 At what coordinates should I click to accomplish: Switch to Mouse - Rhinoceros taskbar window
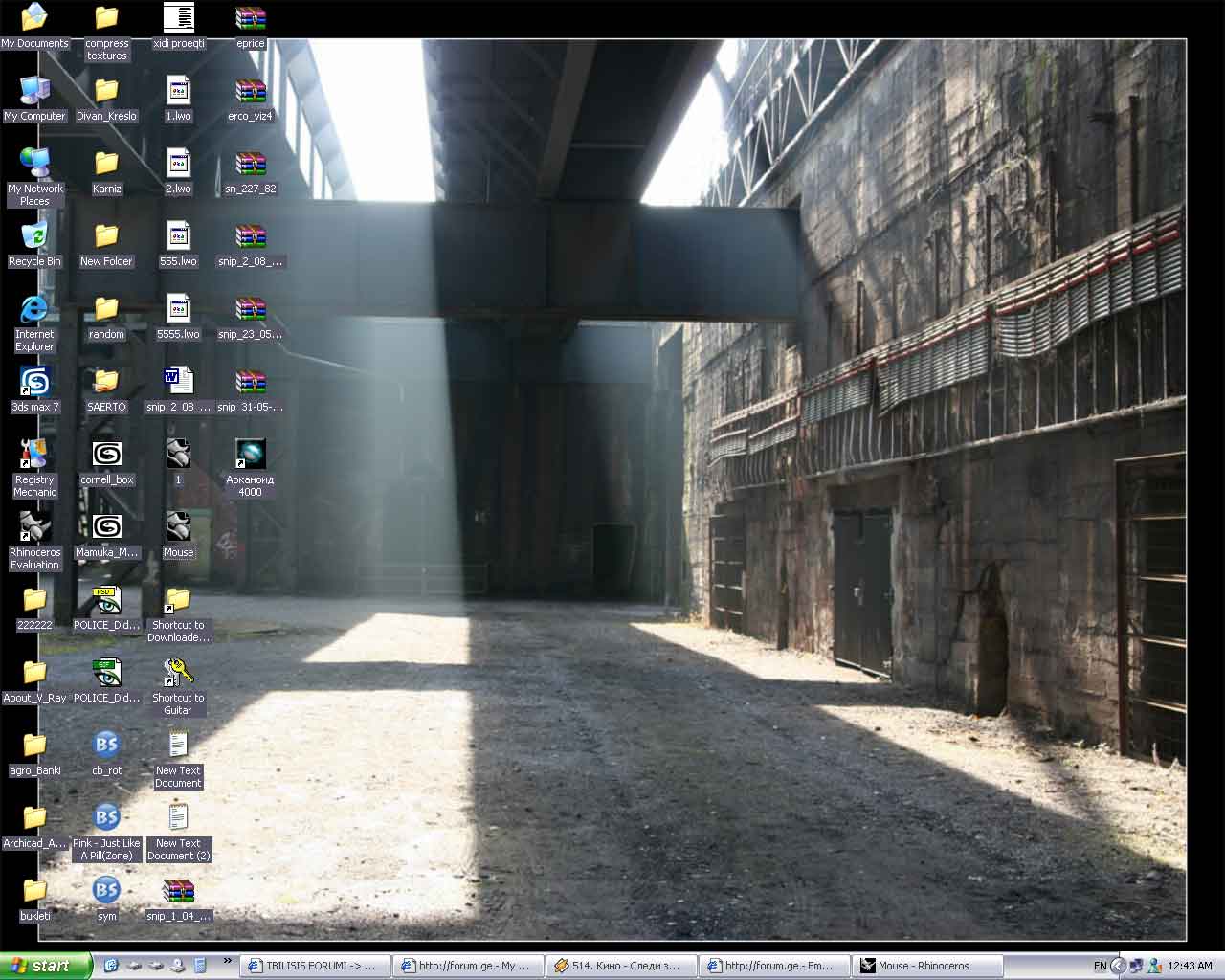point(927,966)
